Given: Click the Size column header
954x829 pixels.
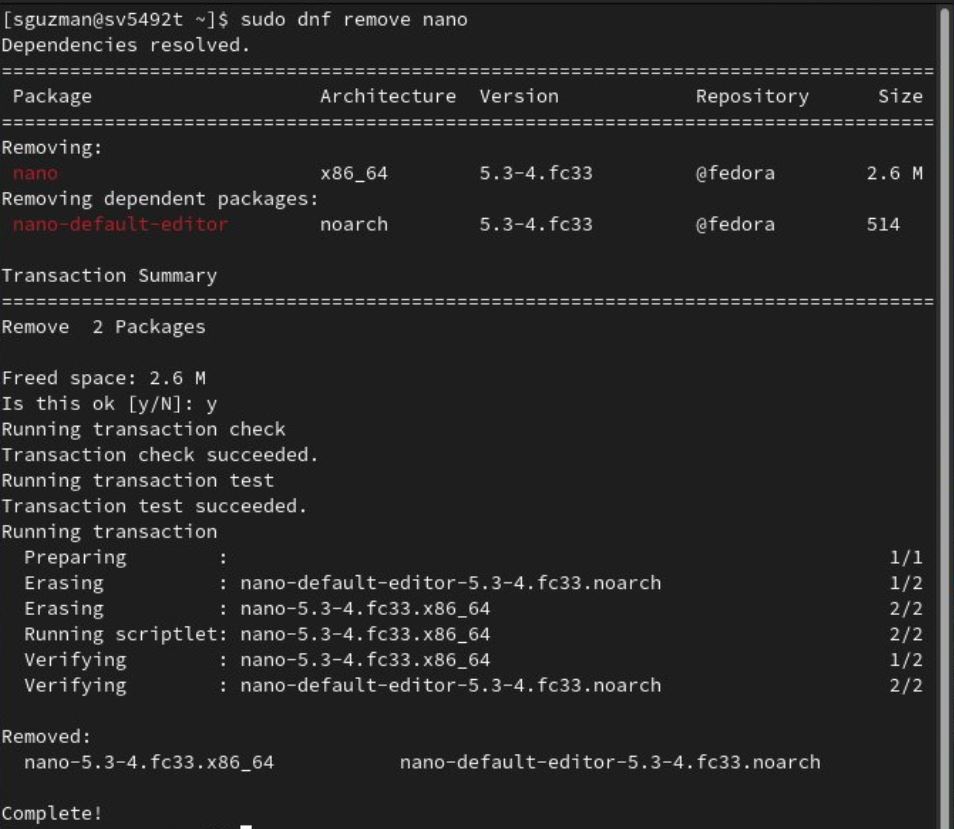Looking at the screenshot, I should click(900, 97).
